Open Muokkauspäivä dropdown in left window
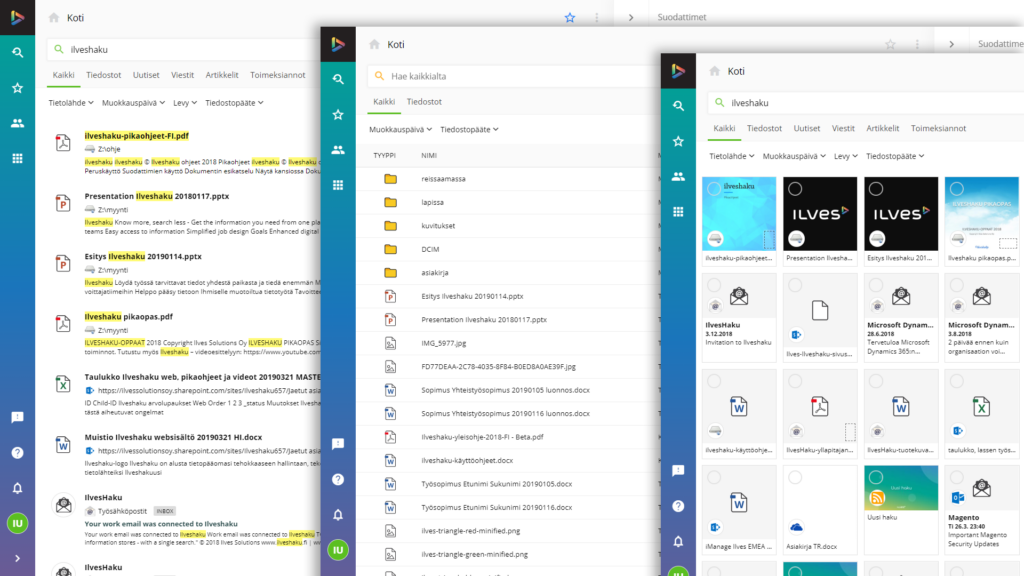Image resolution: width=1024 pixels, height=576 pixels. pyautogui.click(x=133, y=103)
